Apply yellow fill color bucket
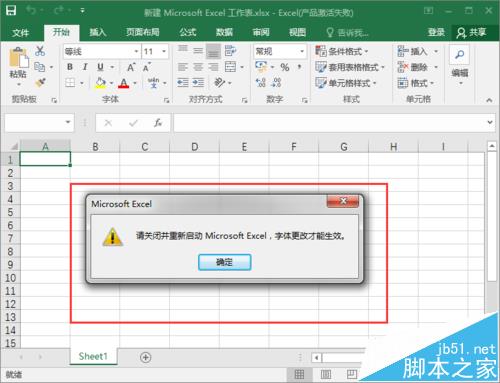 [101, 83]
